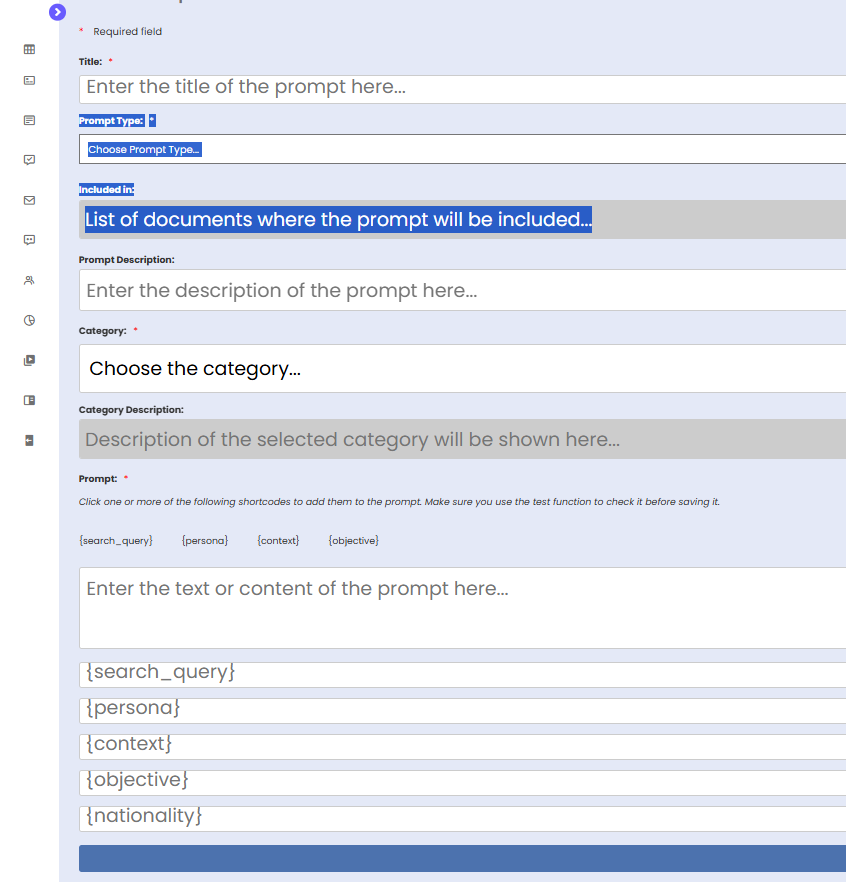Click the chat bubble sidebar icon
The height and width of the screenshot is (882, 846).
29,240
